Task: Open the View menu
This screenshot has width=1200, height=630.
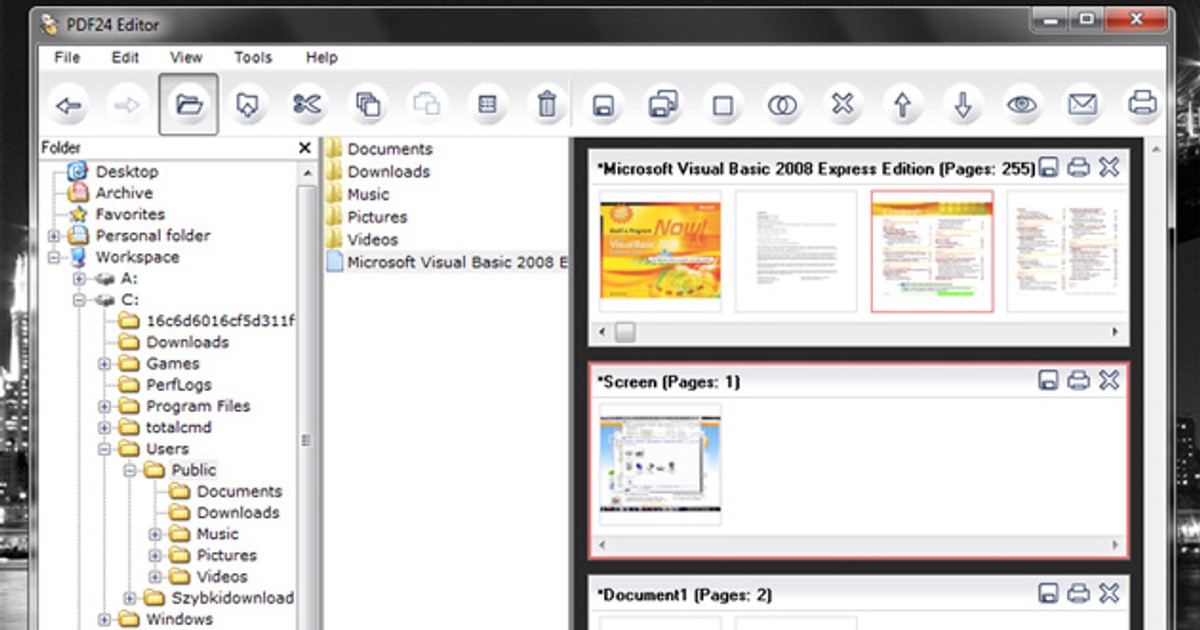Action: 186,57
